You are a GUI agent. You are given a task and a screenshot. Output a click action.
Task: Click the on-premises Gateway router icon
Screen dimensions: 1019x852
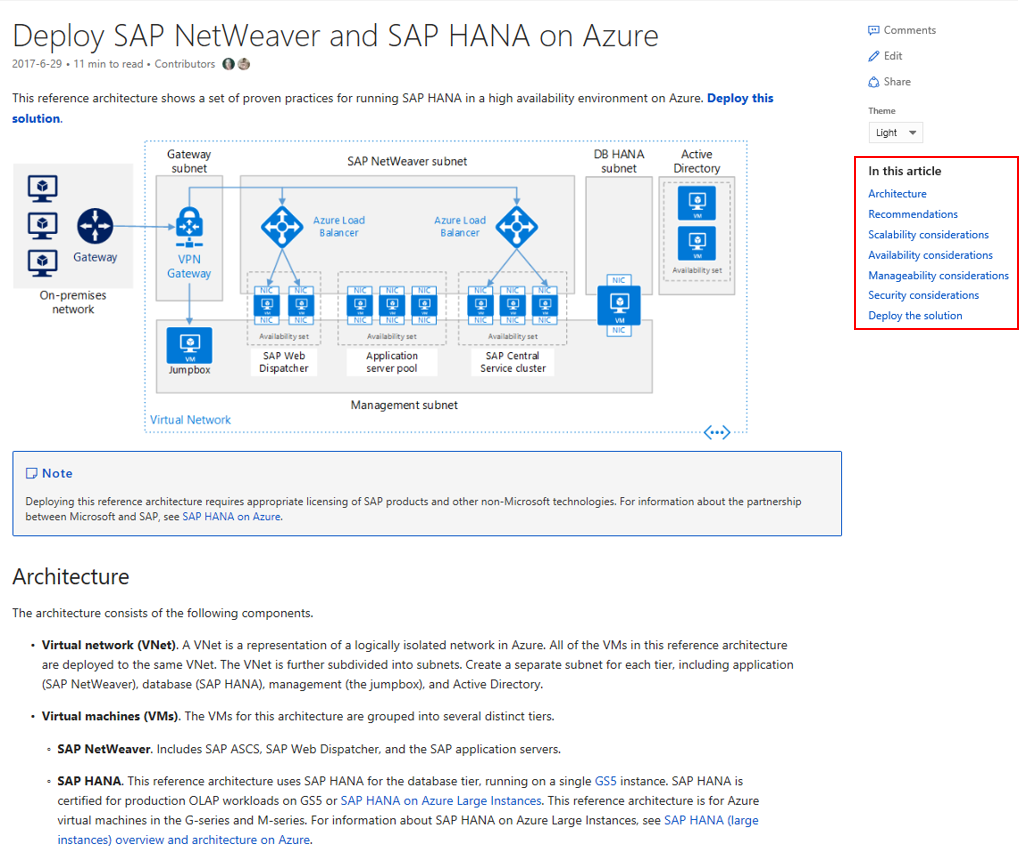pyautogui.click(x=95, y=226)
